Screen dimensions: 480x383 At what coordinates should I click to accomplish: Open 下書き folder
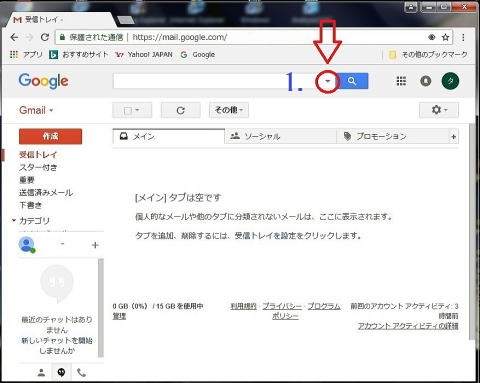30,205
